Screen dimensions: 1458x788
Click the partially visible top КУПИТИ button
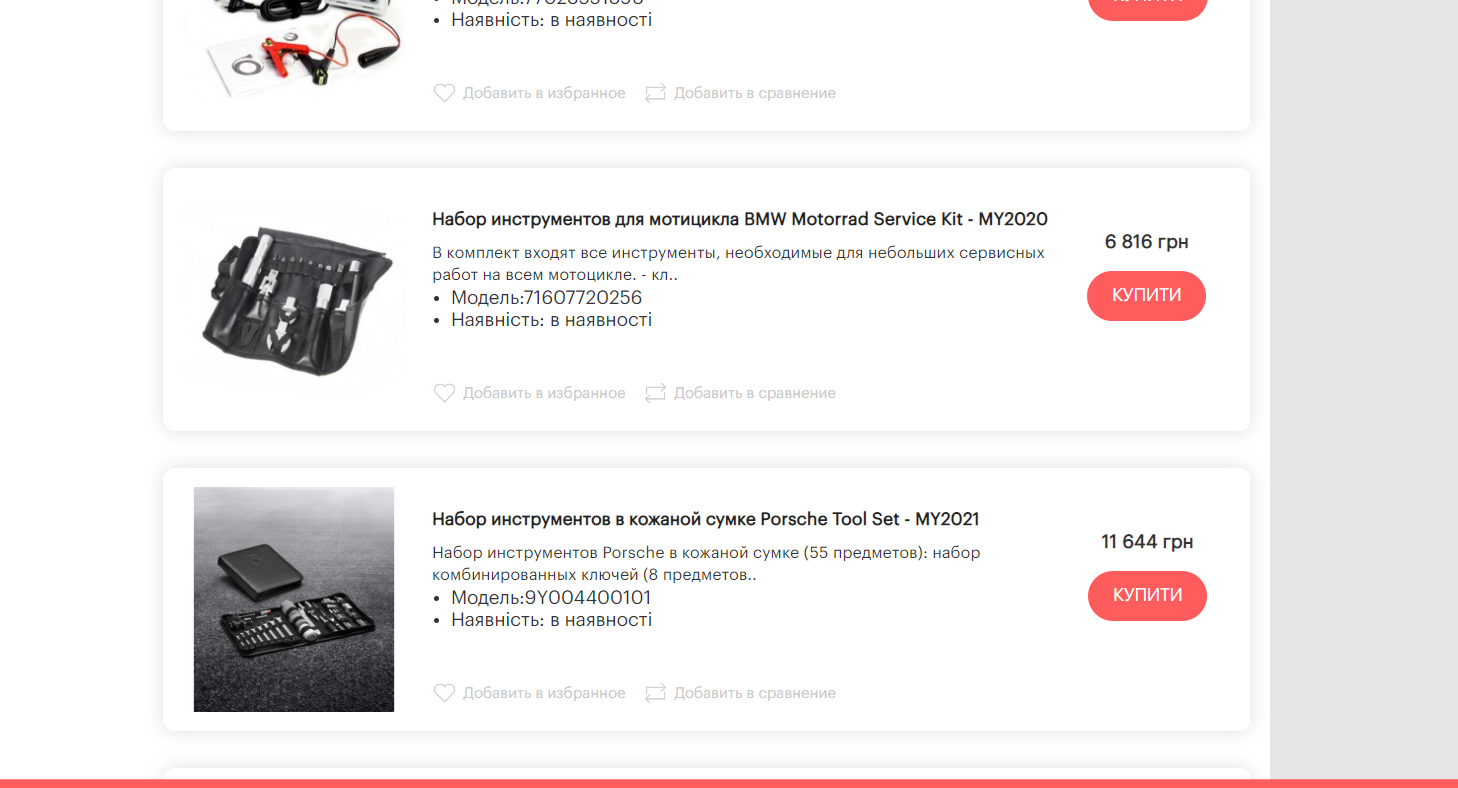[x=1147, y=8]
